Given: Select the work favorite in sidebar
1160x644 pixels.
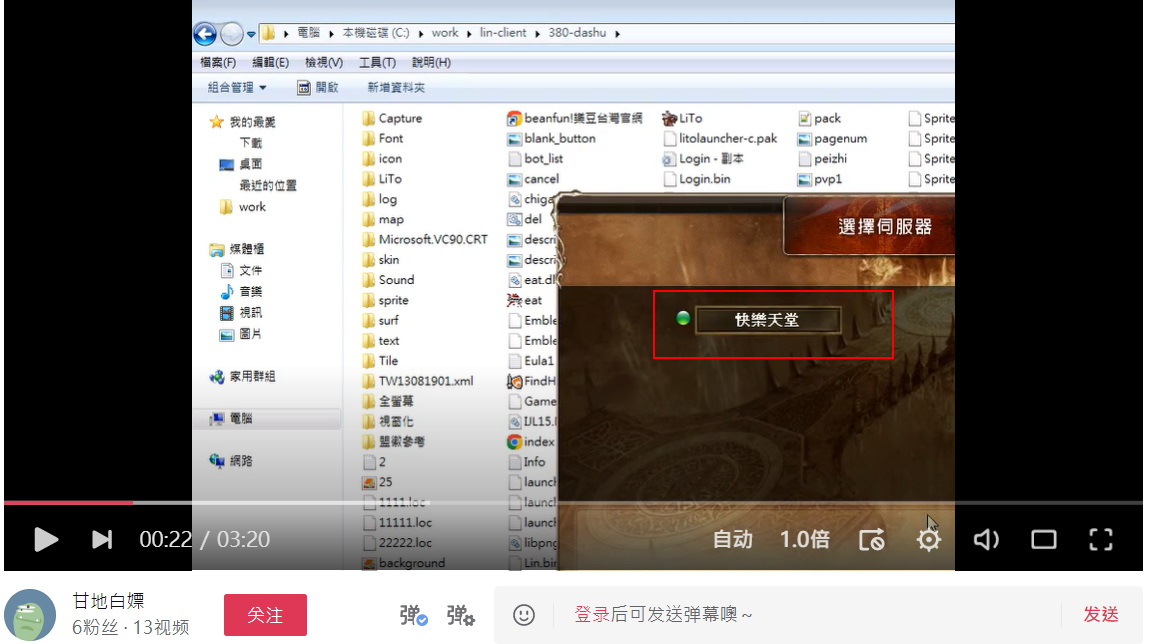Looking at the screenshot, I should point(243,207).
